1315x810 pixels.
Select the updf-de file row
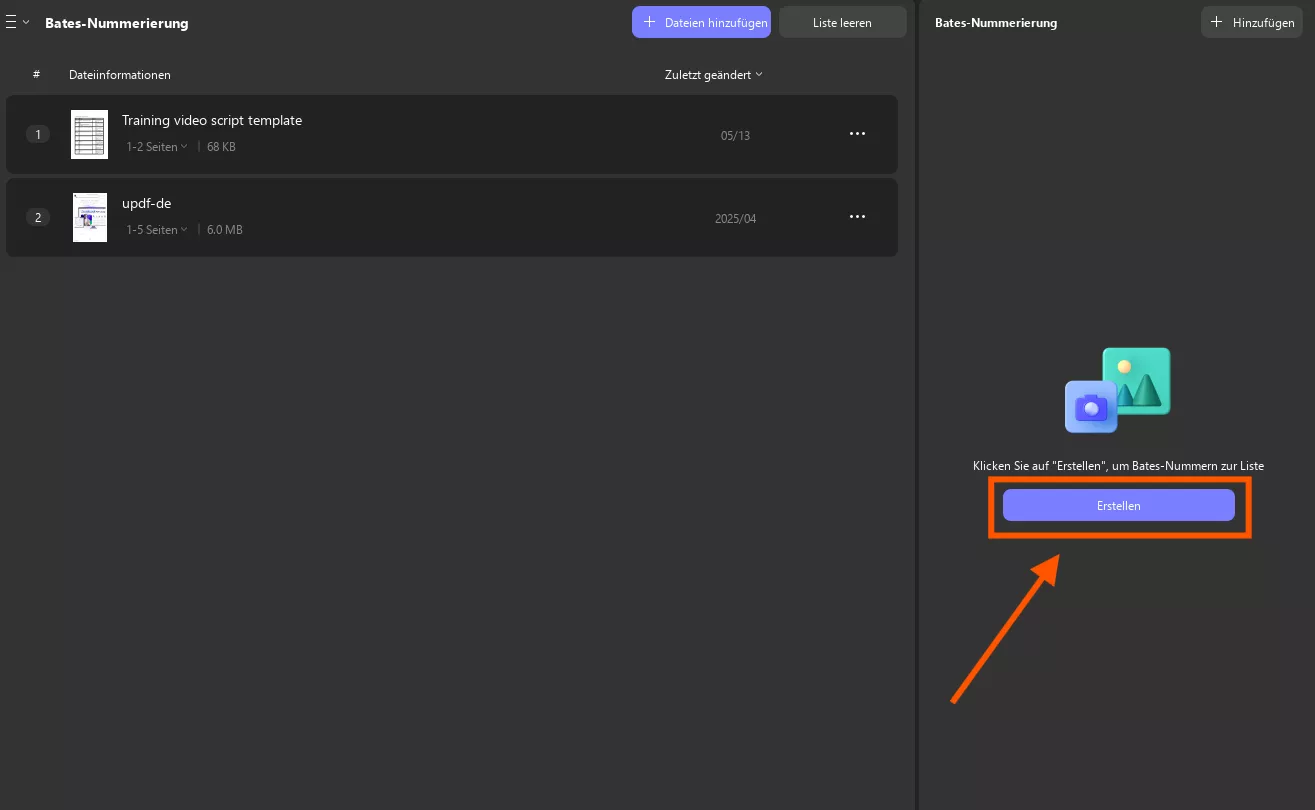450,217
